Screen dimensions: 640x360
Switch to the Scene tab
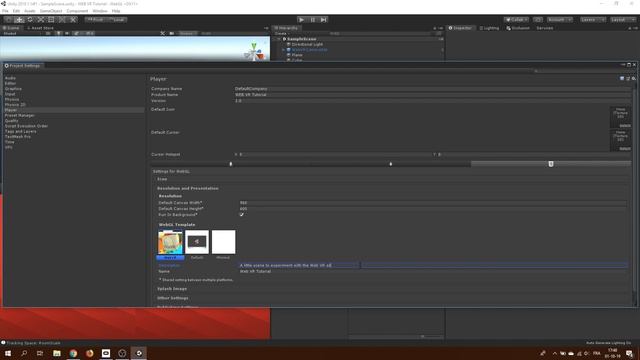click(11, 28)
